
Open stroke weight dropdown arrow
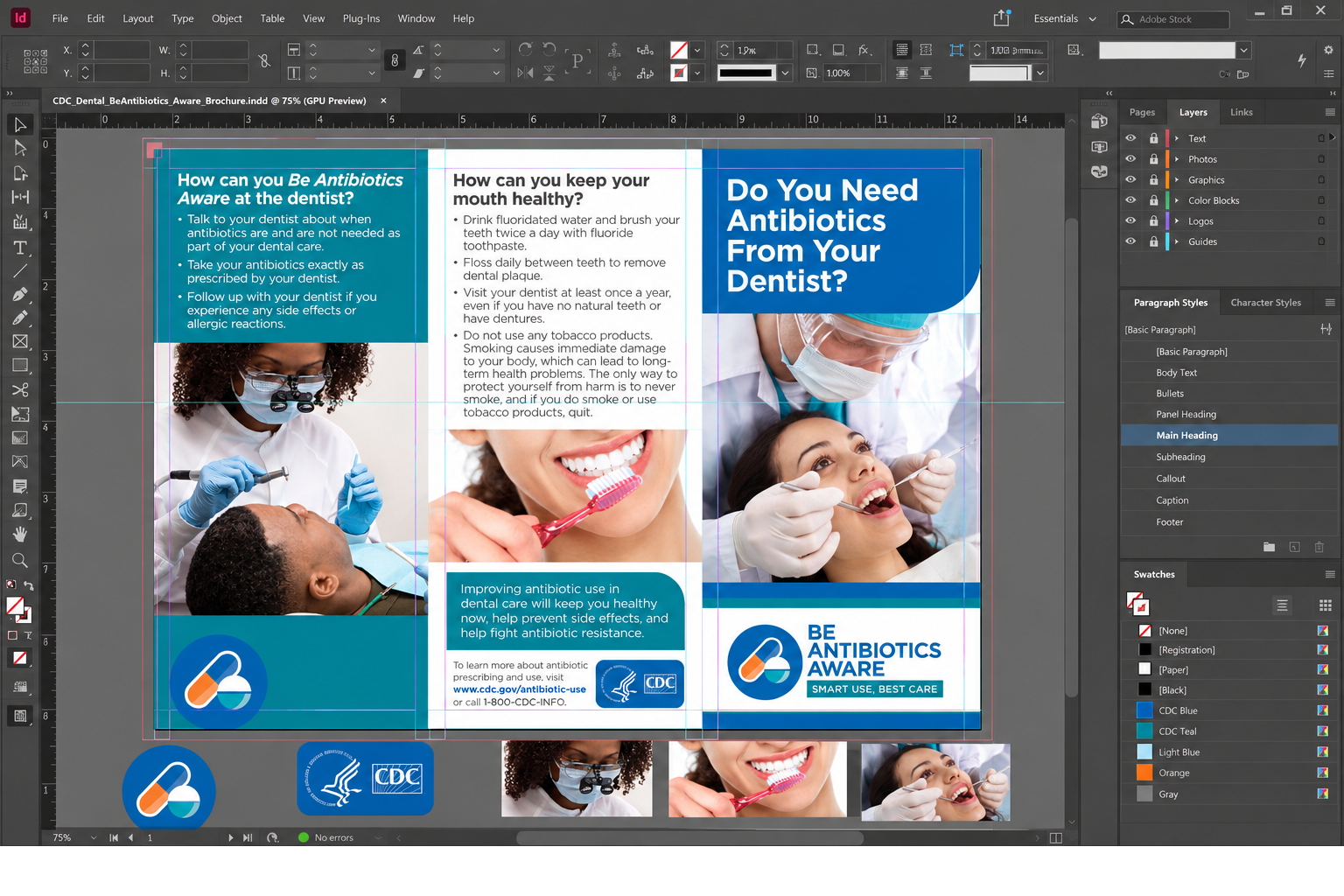click(786, 73)
